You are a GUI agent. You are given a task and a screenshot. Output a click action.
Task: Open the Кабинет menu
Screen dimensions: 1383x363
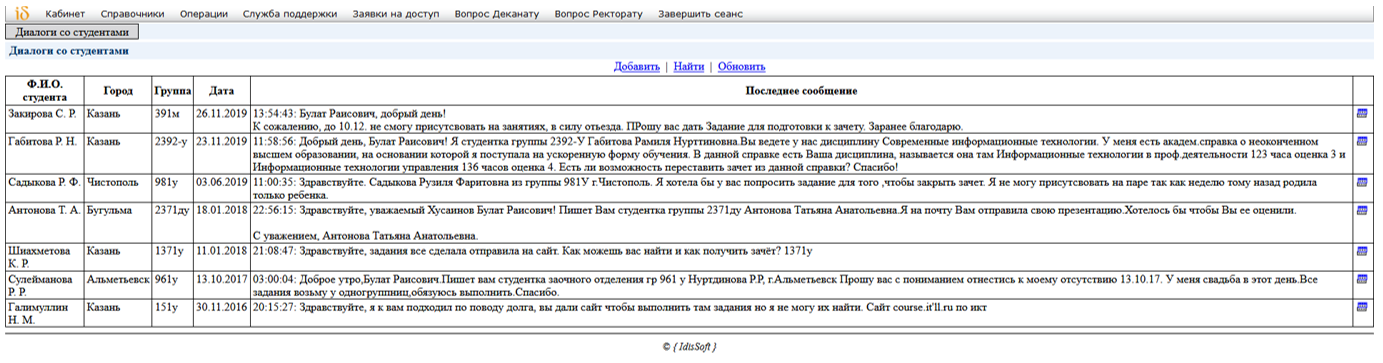(x=65, y=14)
